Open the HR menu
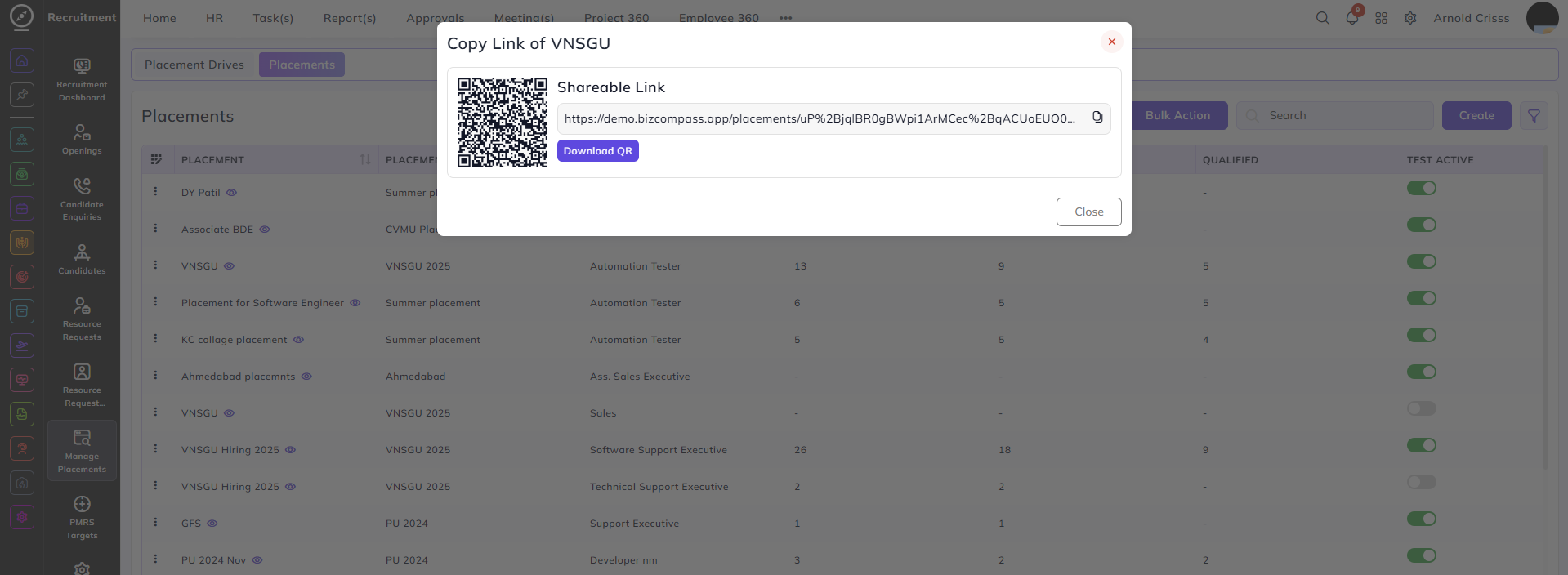Viewport: 1568px width, 575px height. (214, 18)
